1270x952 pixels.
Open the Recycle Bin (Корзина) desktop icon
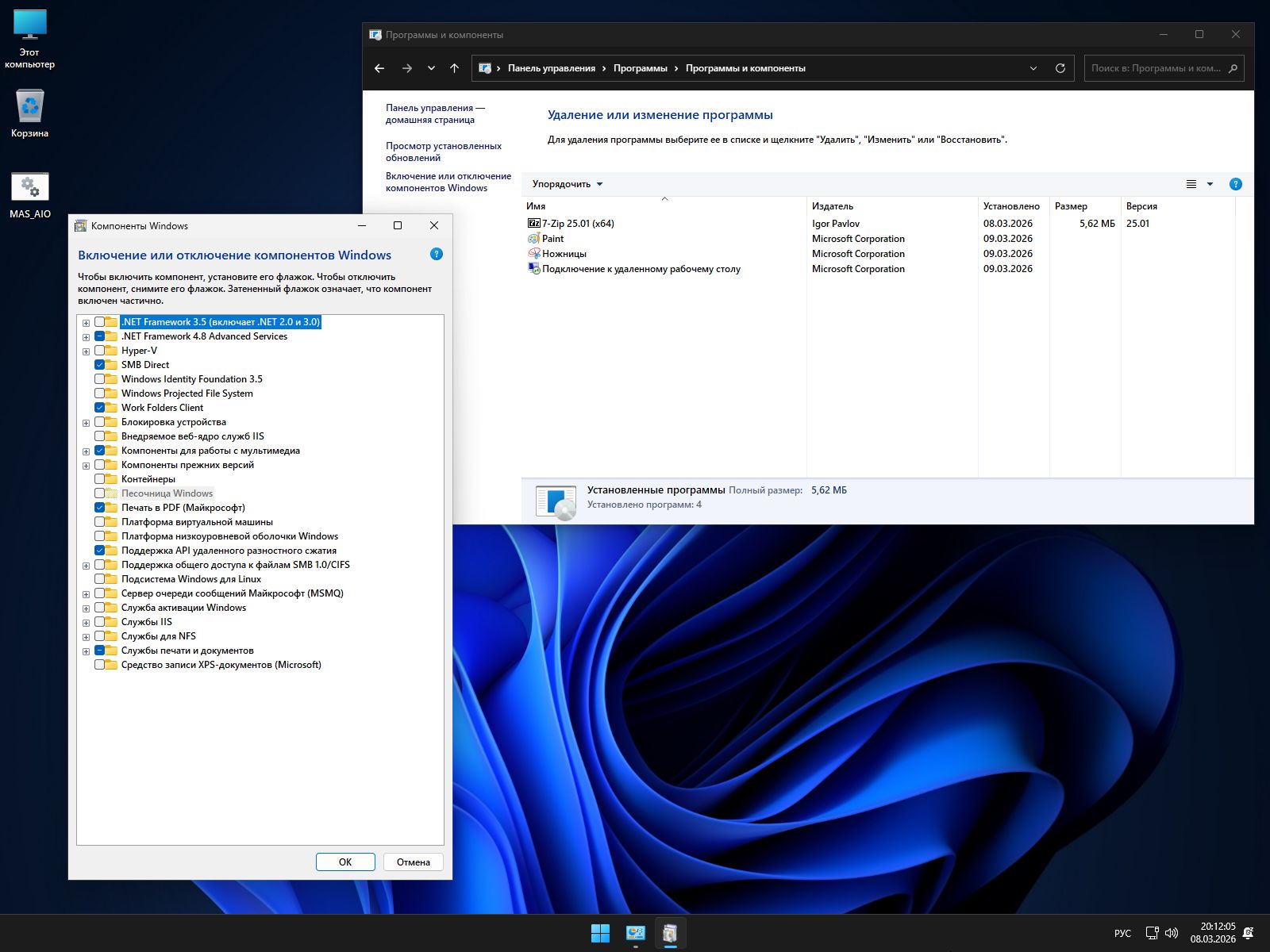click(x=30, y=107)
